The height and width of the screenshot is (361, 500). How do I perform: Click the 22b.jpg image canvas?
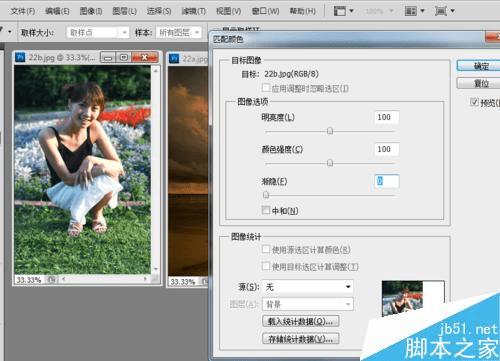click(82, 169)
